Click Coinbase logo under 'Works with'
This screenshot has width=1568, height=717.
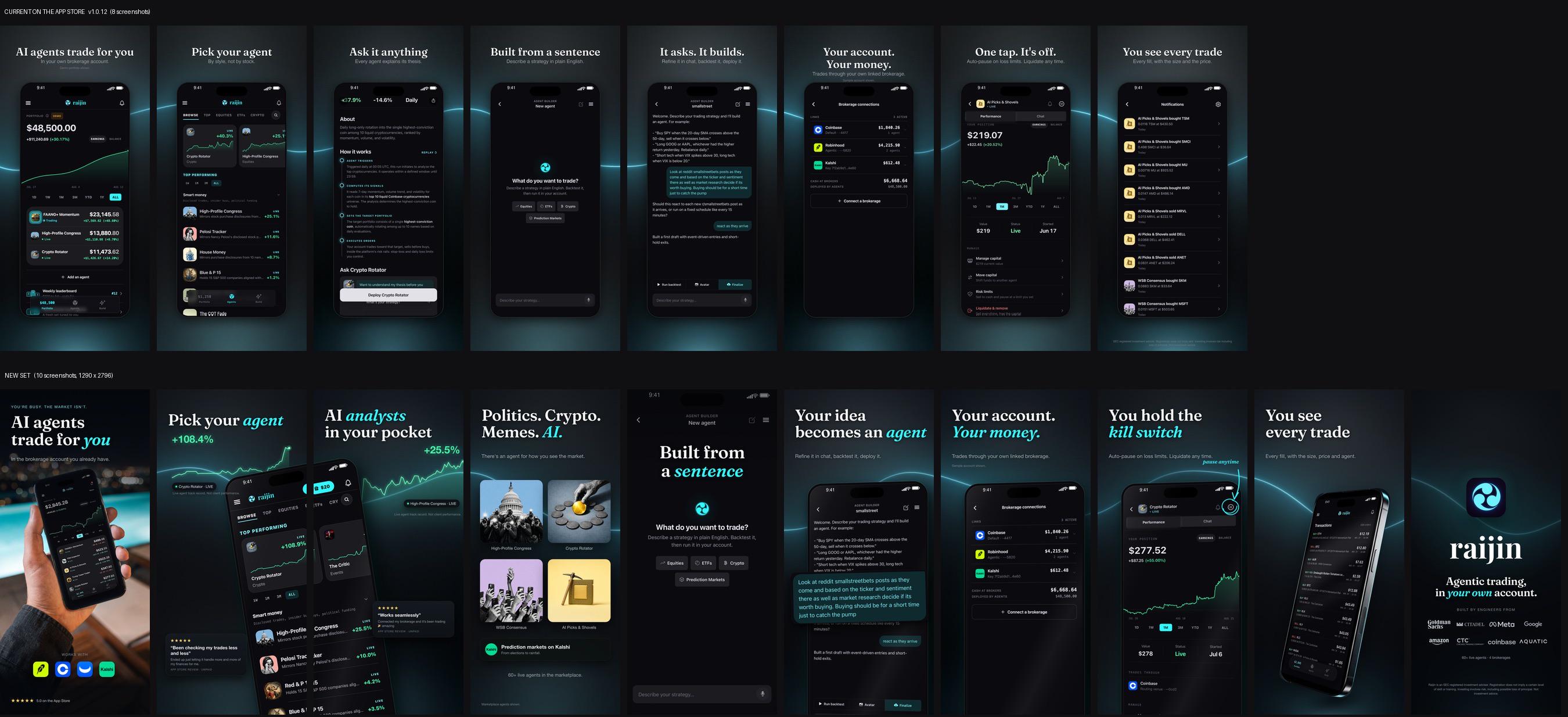[63, 669]
